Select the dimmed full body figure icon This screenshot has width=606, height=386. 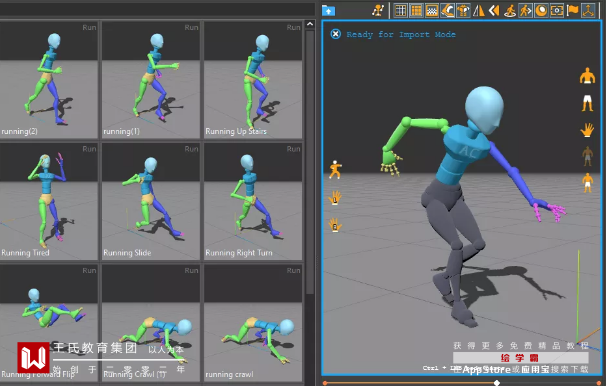pyautogui.click(x=587, y=156)
